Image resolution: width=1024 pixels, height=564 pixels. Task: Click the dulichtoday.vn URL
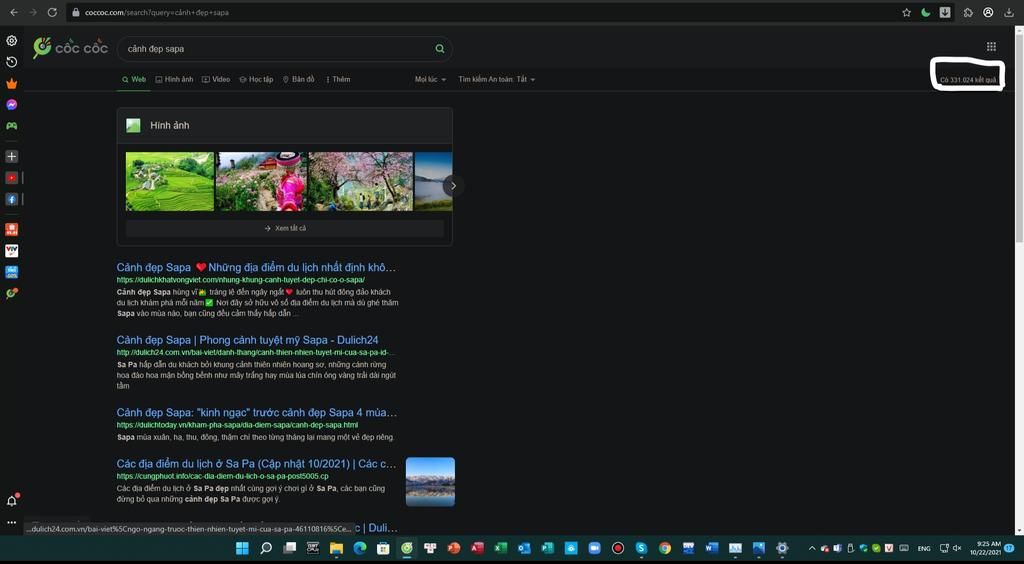[237, 425]
